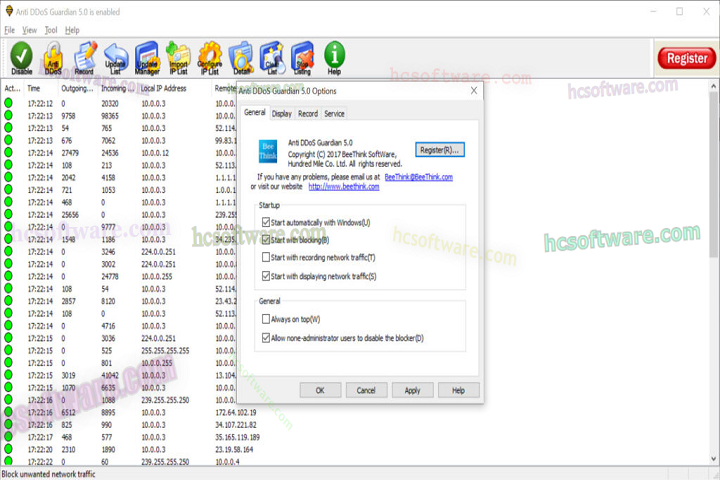Screen dimensions: 720x480
Task: Select remote IP 23.19.58.164
Action: [234, 450]
